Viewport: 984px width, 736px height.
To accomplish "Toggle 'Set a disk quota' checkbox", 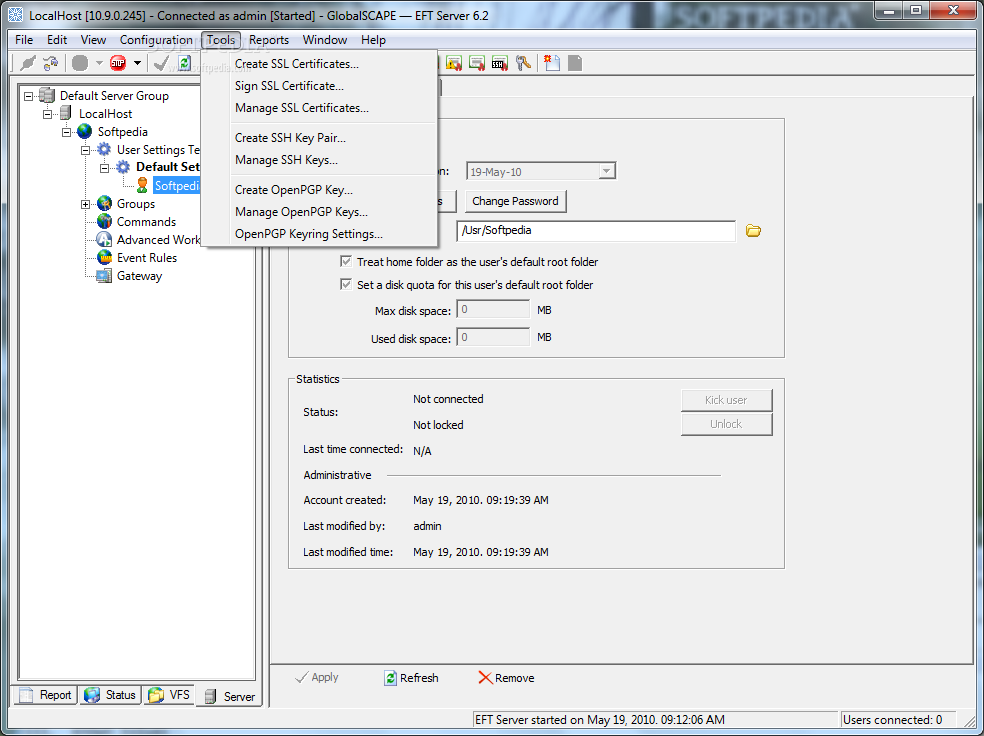I will coord(346,284).
